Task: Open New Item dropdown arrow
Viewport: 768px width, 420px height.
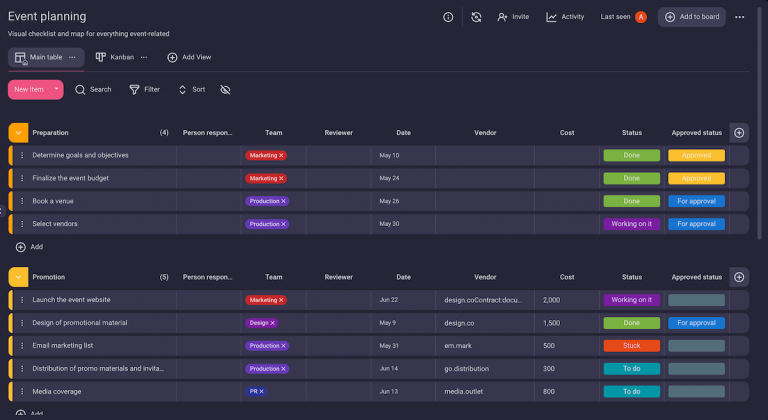Action: click(x=56, y=89)
